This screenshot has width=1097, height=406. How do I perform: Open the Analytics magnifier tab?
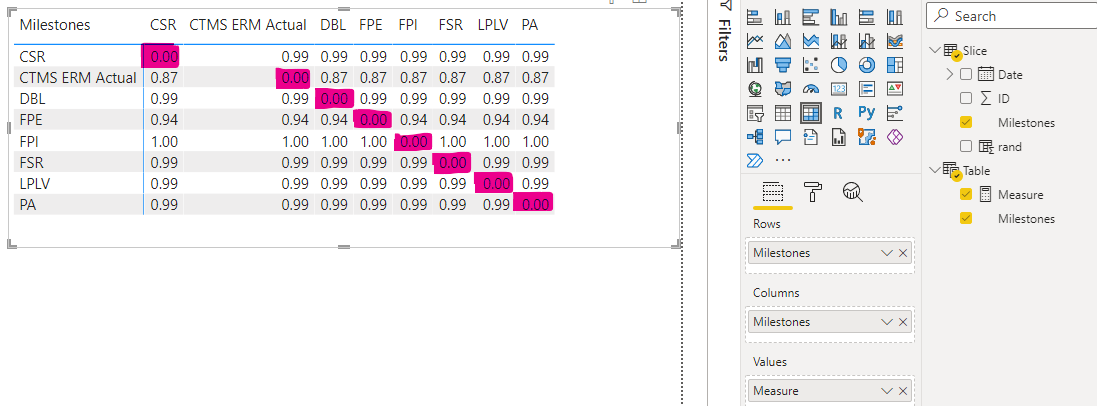[x=853, y=192]
